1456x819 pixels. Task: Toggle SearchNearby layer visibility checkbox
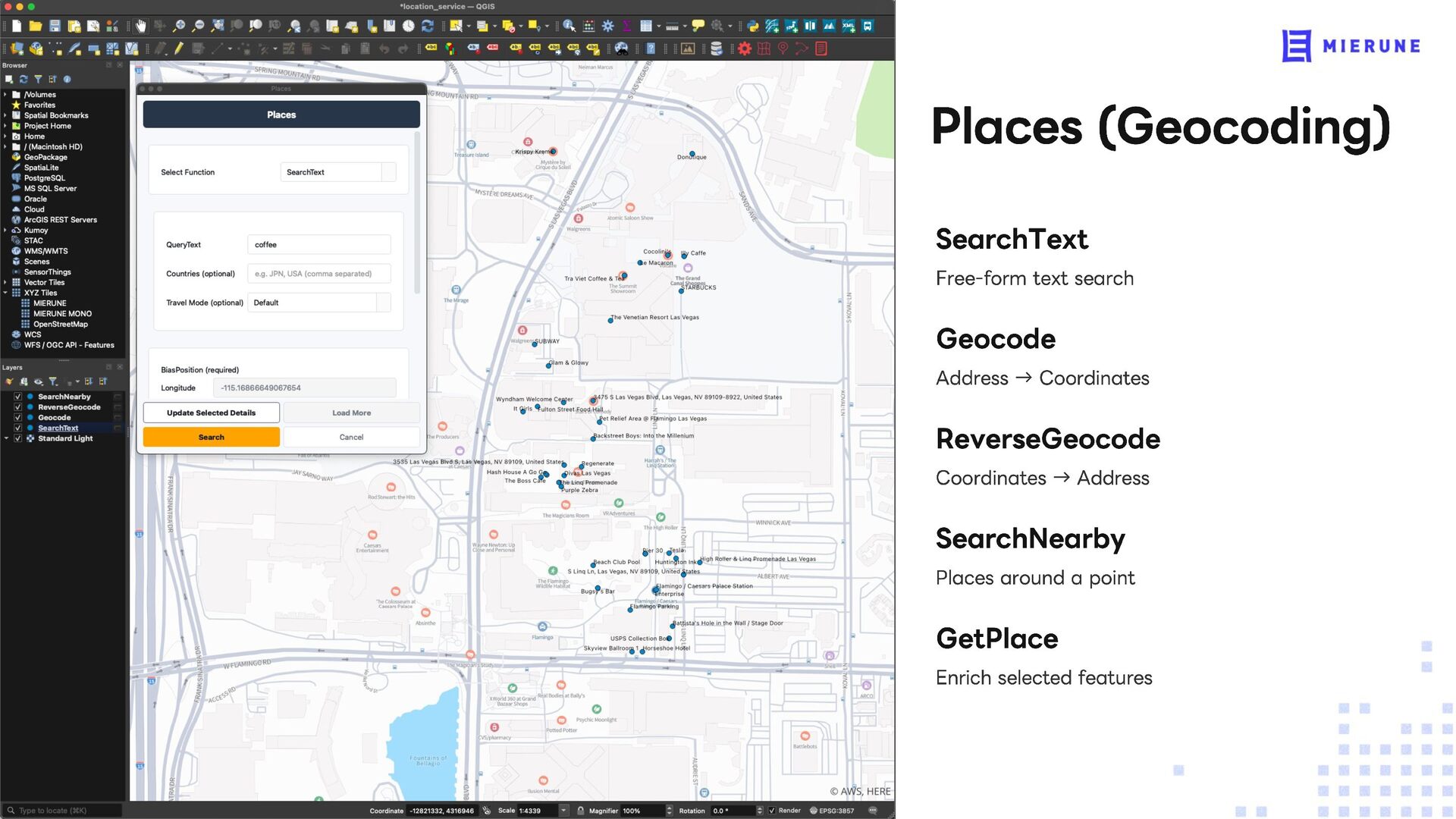[17, 397]
